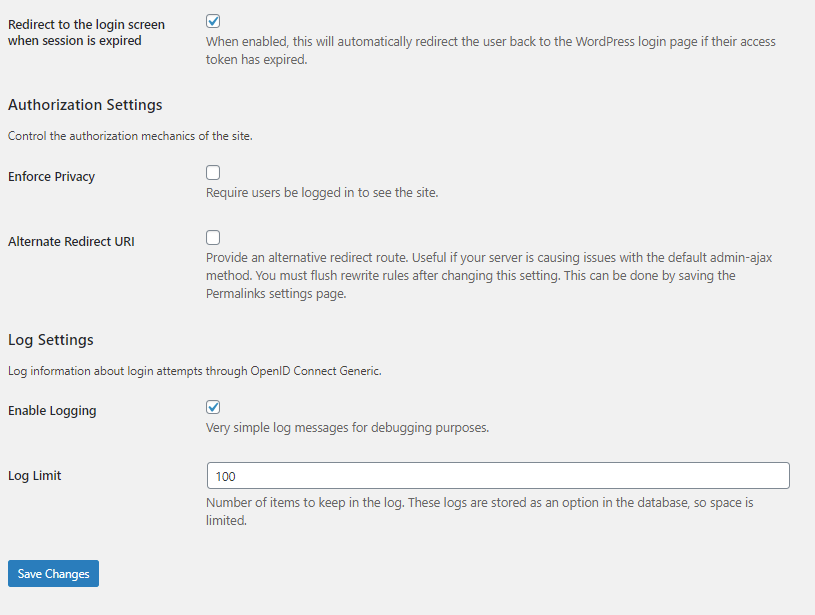Screen dimensions: 815x615
Task: Click the Log Settings heading
Action: point(51,340)
